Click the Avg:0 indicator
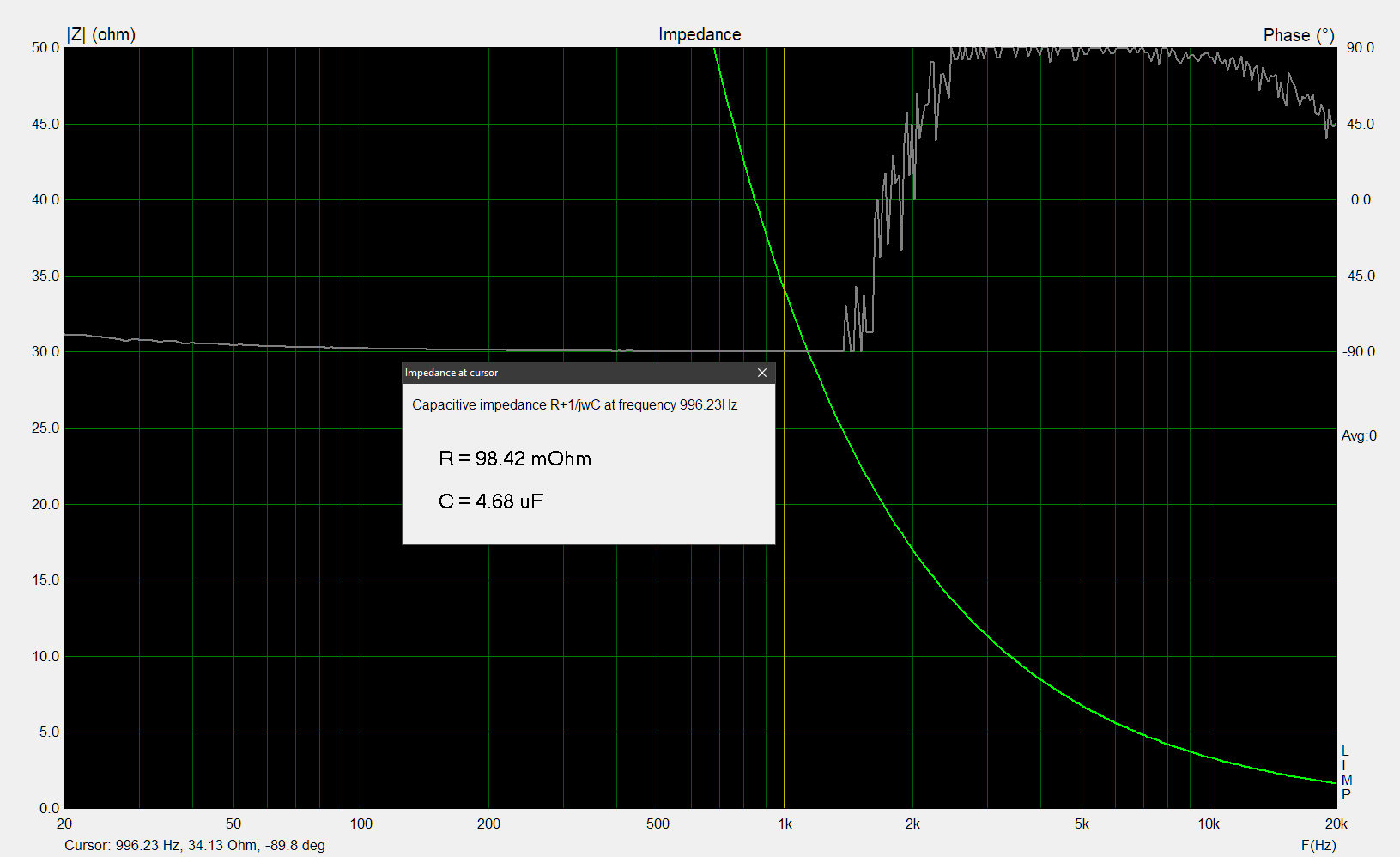1400x857 pixels. pyautogui.click(x=1359, y=436)
